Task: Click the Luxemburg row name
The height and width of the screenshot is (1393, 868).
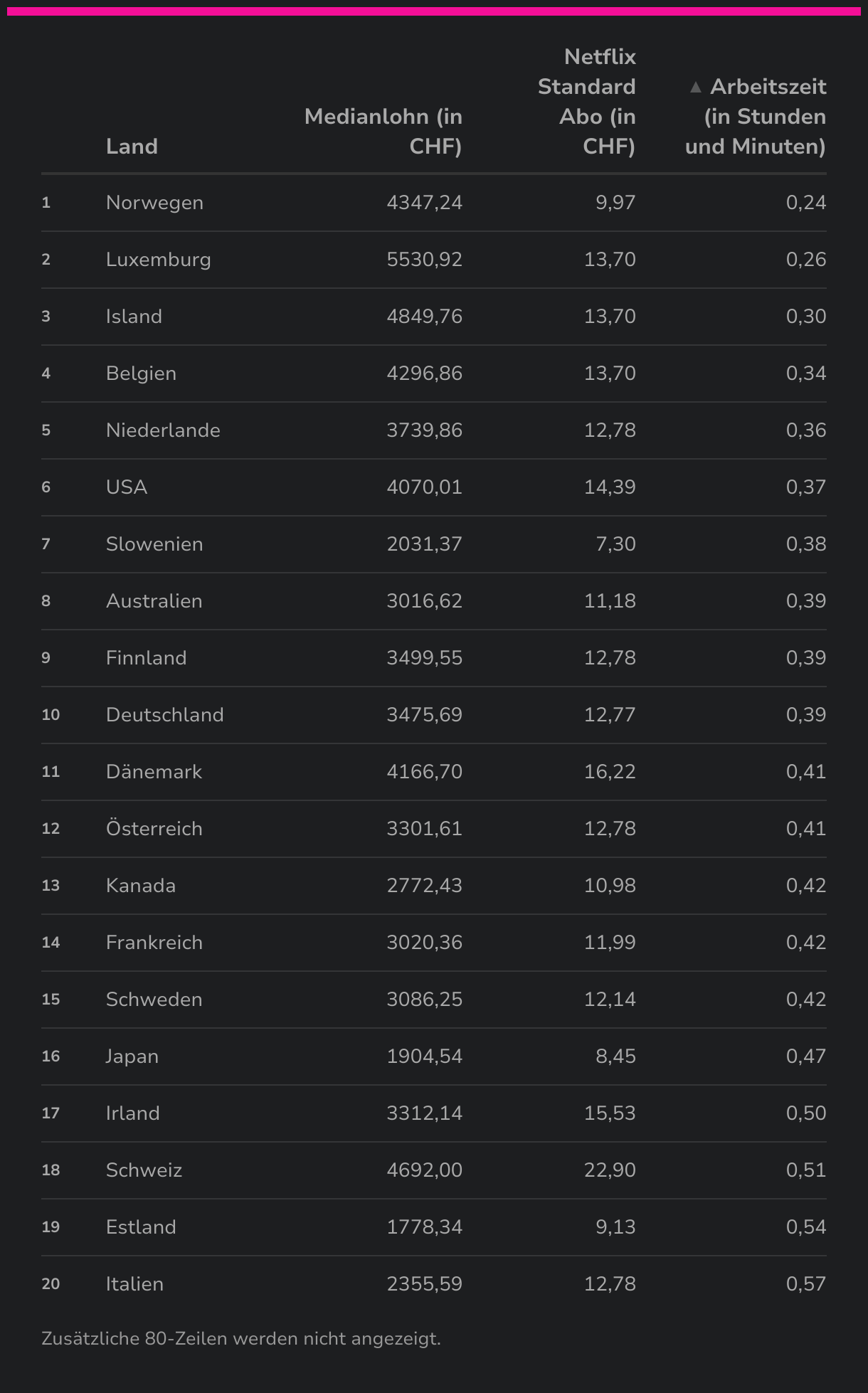Action: click(x=158, y=260)
